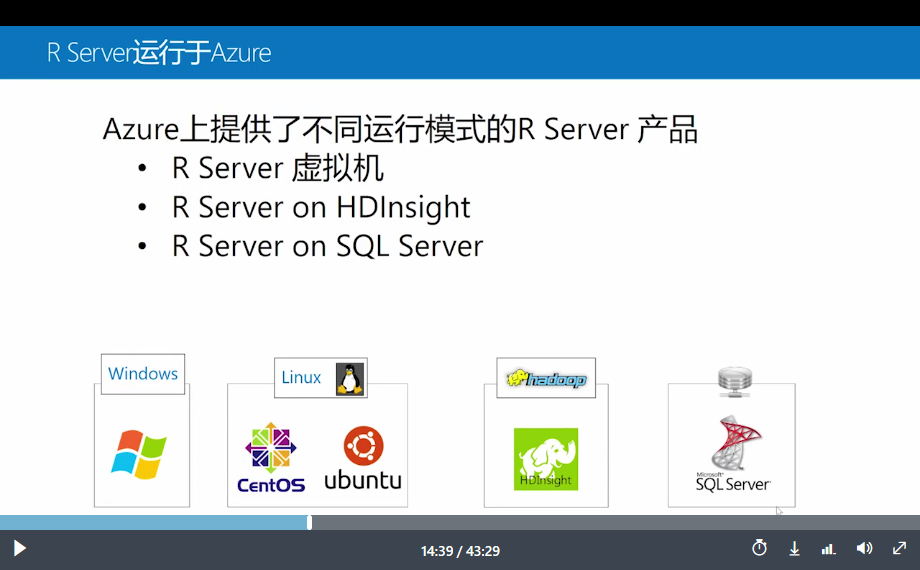Click the Windows logo in the slide
This screenshot has height=570, width=920.
point(139,454)
